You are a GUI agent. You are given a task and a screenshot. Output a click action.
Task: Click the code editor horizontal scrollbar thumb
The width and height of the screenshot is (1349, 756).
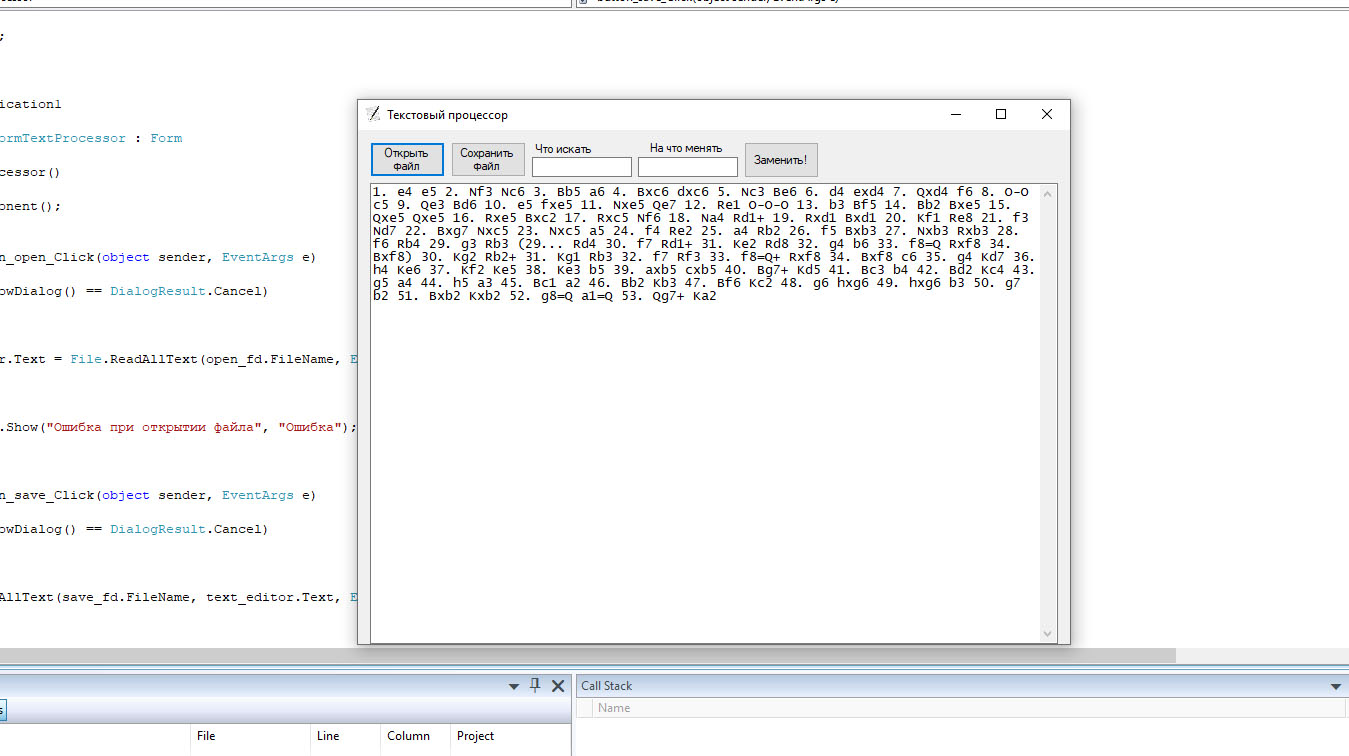click(588, 656)
